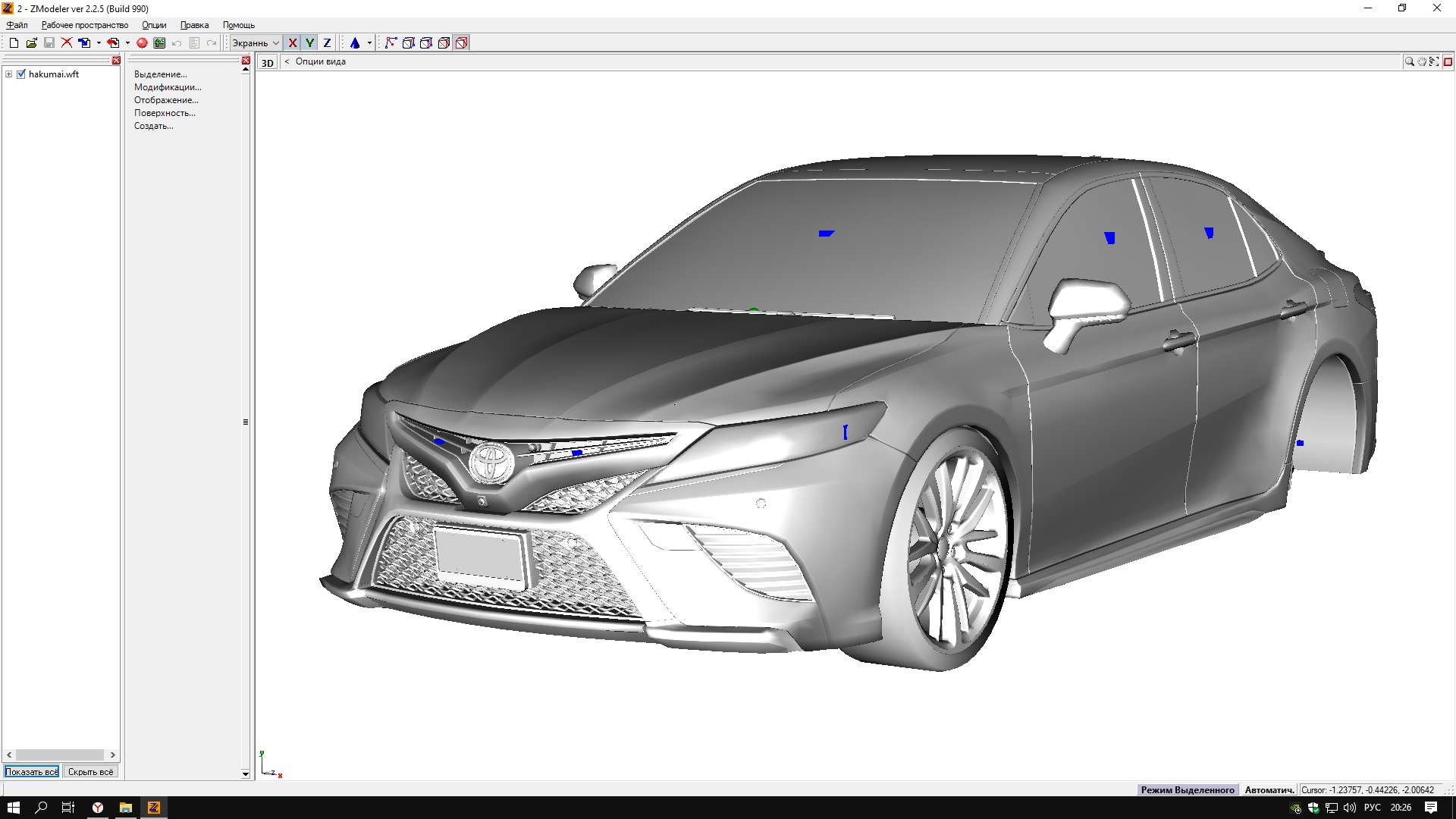The height and width of the screenshot is (819, 1456).
Task: Click the red X delete icon
Action: (67, 43)
